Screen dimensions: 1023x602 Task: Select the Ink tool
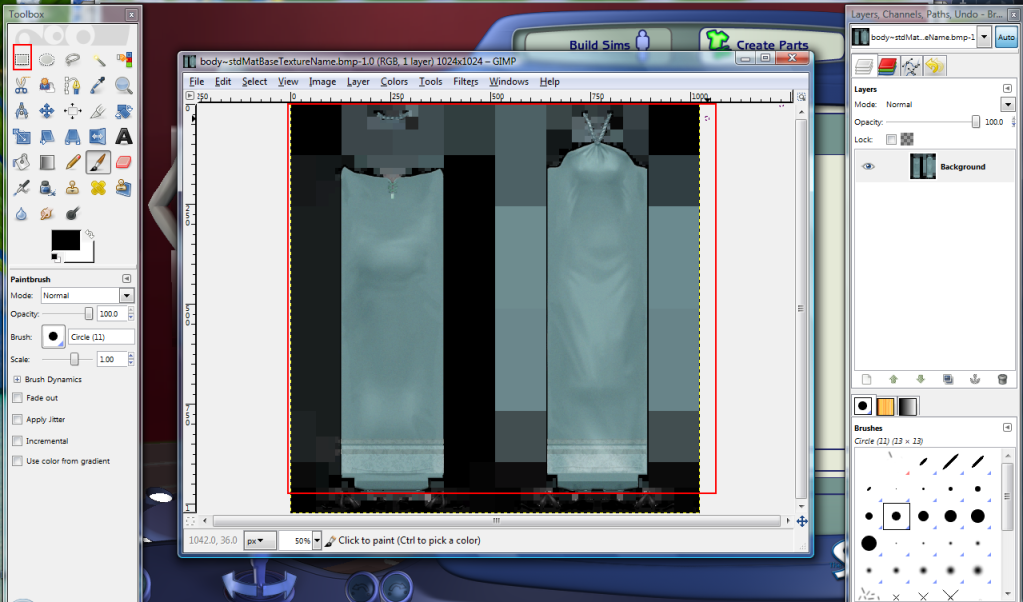point(46,188)
